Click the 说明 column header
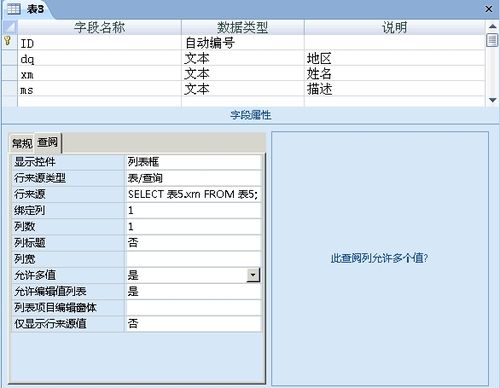This screenshot has width=500, height=388. [x=395, y=27]
